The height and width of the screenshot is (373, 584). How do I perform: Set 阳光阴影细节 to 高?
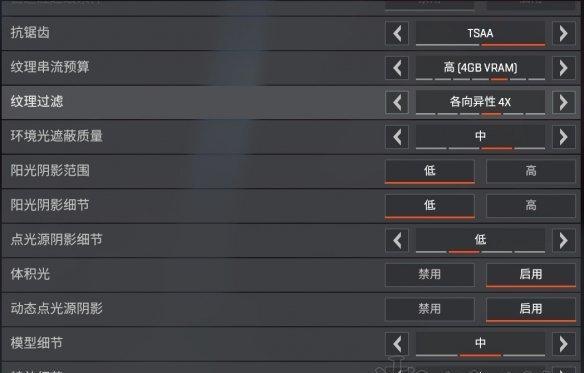[x=531, y=205]
